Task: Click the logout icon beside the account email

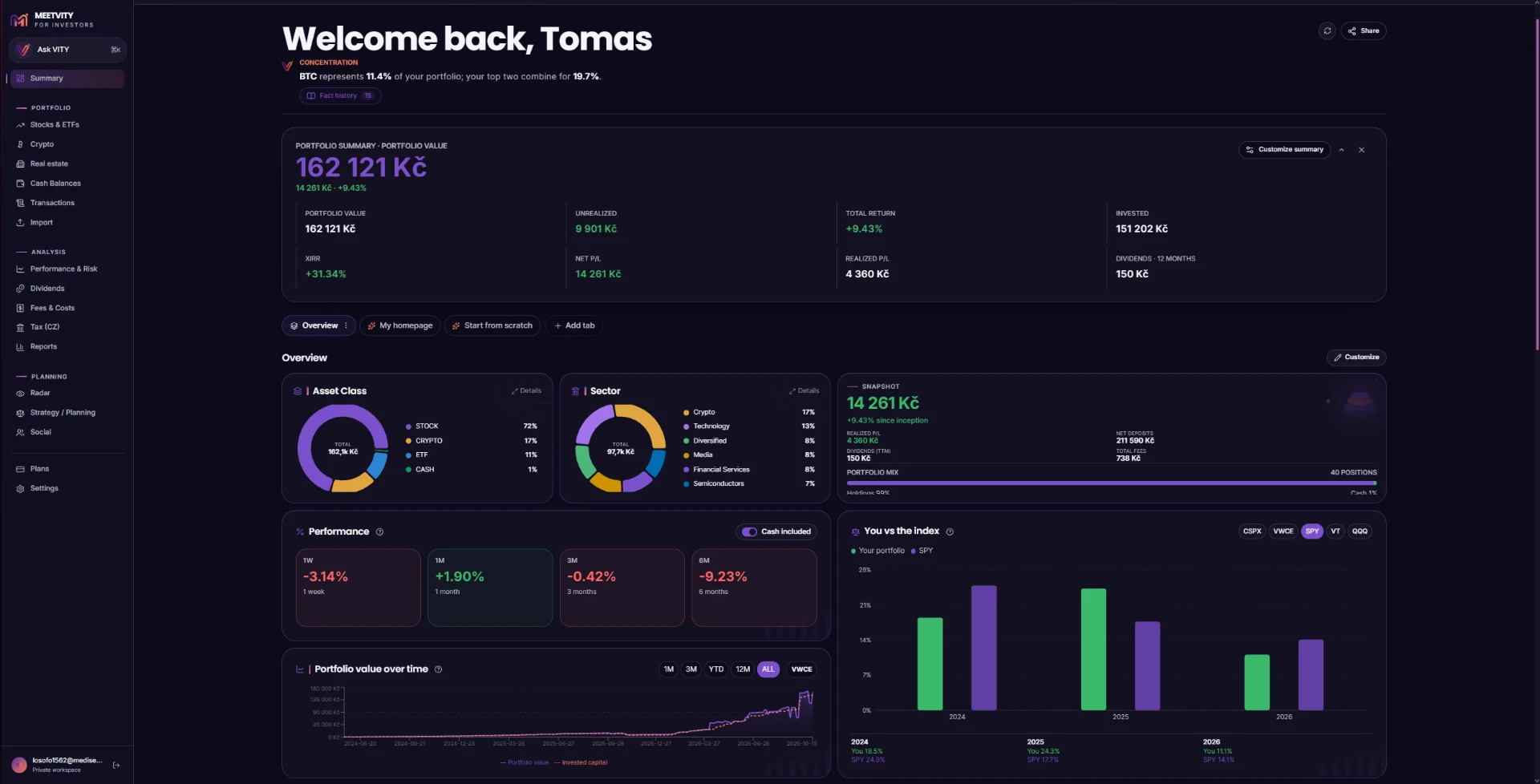Action: [116, 765]
